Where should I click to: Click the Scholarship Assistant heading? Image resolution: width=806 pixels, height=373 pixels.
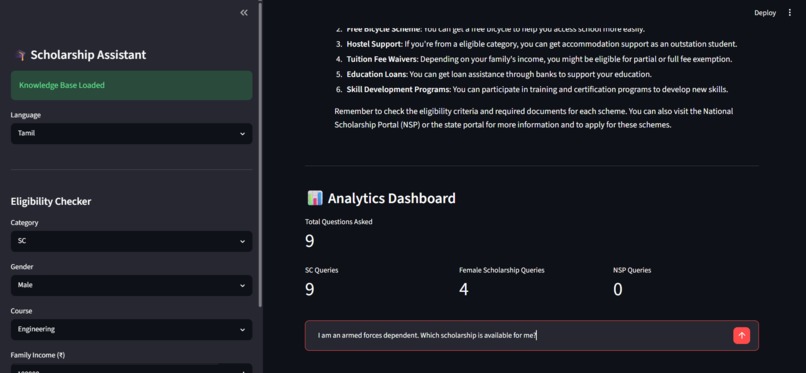coord(88,55)
